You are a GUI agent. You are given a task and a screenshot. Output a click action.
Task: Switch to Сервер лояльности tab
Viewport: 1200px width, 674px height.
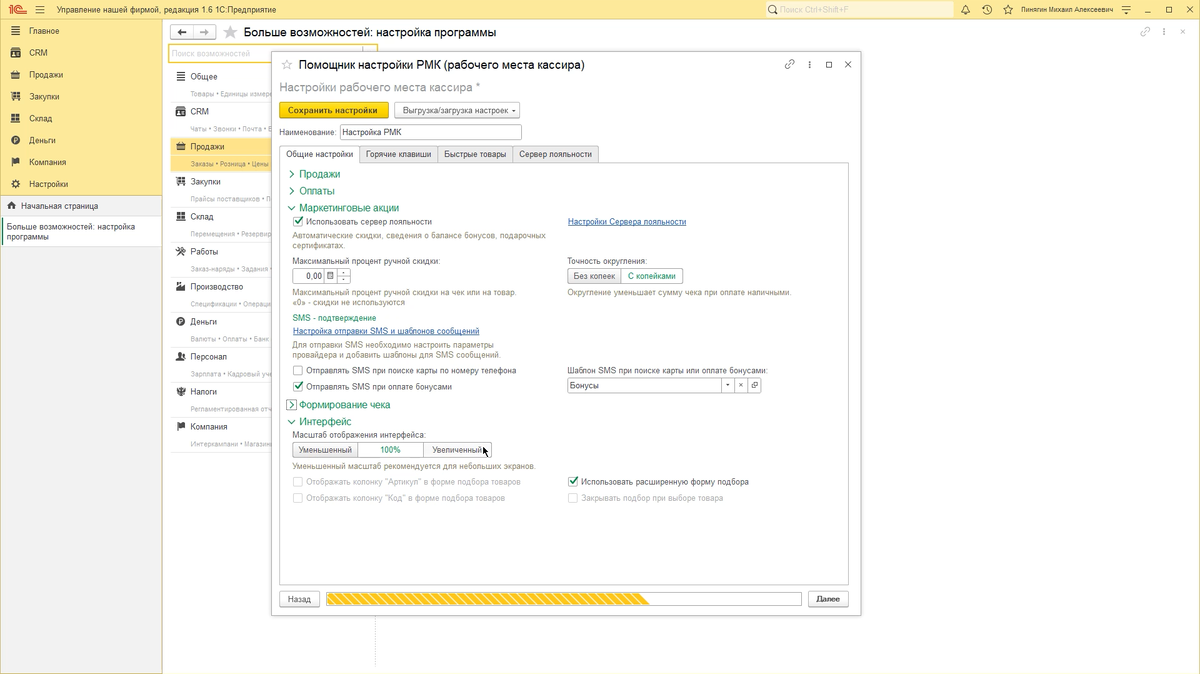pos(556,154)
